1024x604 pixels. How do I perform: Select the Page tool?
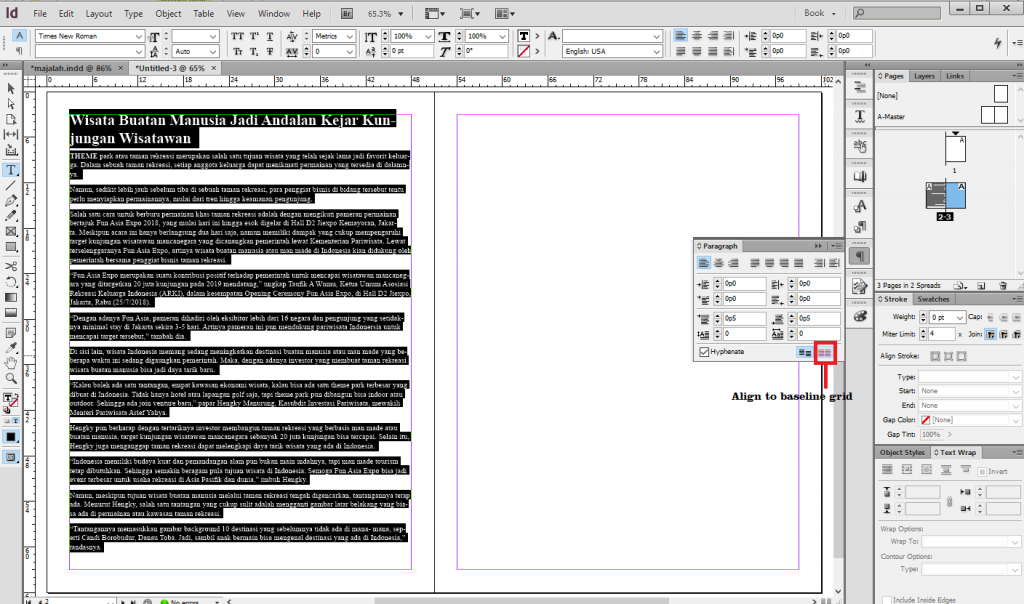pos(11,119)
